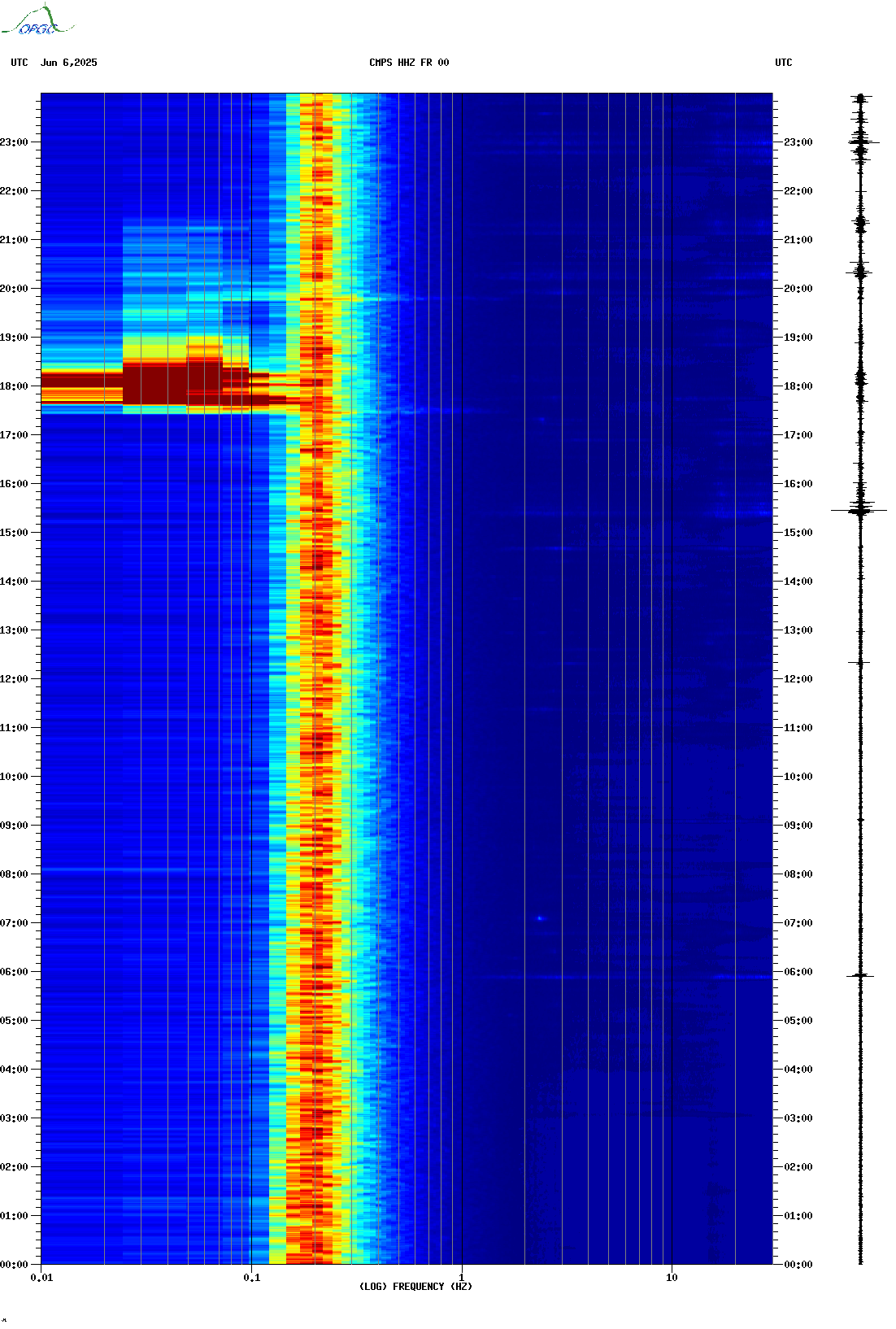Click the left-axis 22:00 time label
Image resolution: width=896 pixels, height=1329 pixels.
tap(14, 191)
